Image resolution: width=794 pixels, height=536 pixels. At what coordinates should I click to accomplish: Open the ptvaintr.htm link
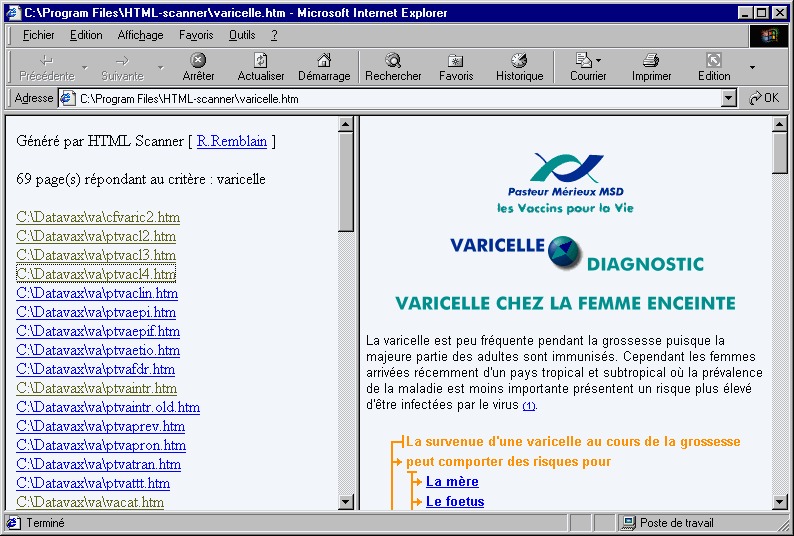coord(96,388)
